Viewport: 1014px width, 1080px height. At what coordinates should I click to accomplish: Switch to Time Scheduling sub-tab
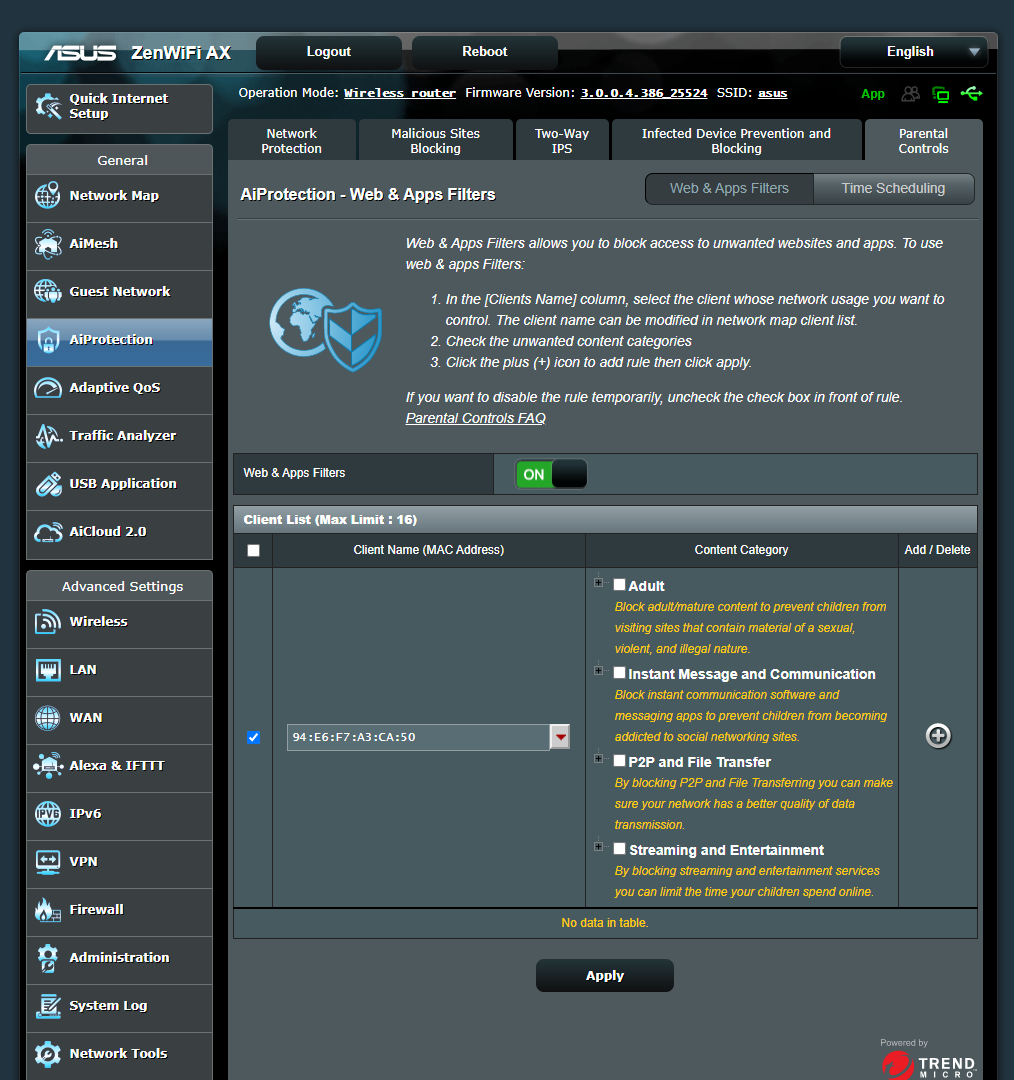pyautogui.click(x=893, y=189)
